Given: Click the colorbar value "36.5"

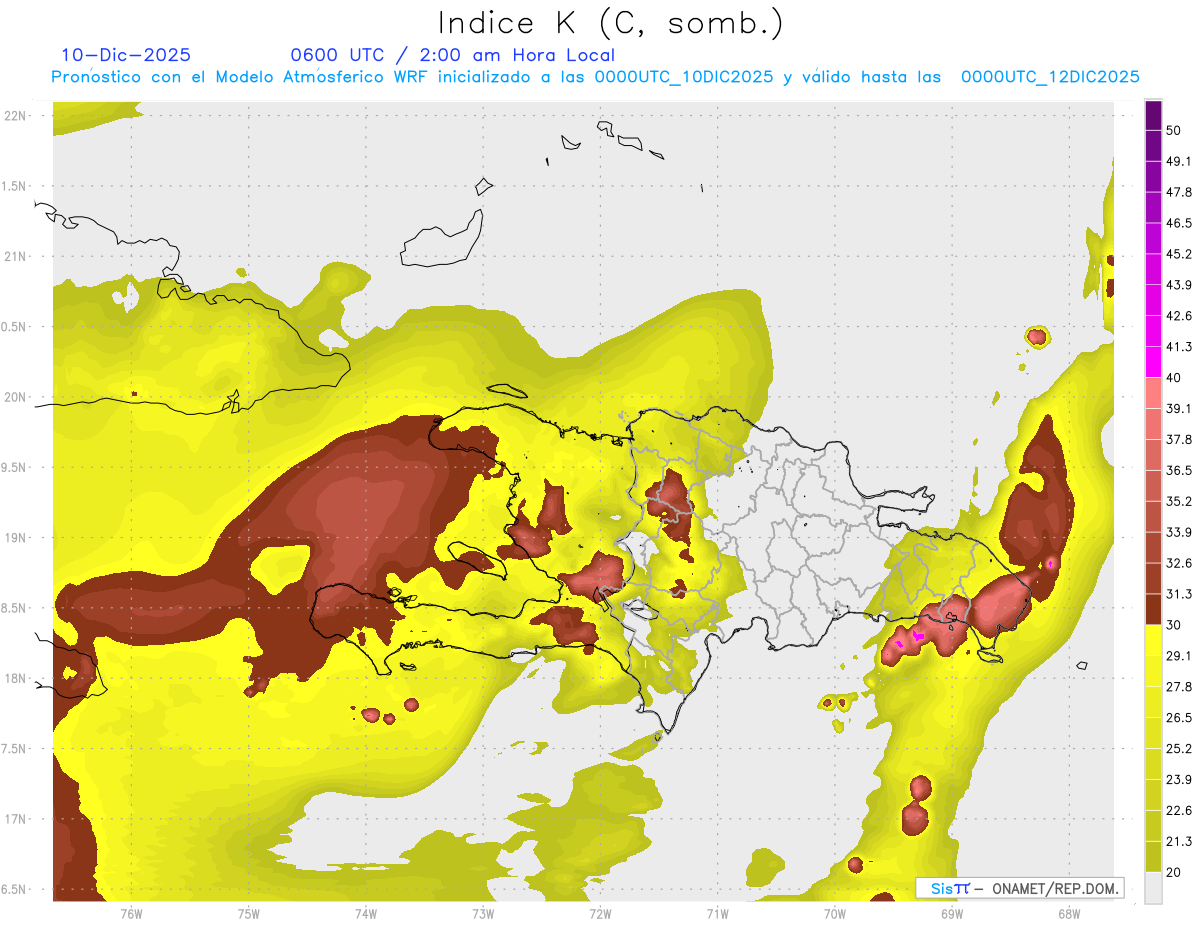Looking at the screenshot, I should [x=1179, y=471].
